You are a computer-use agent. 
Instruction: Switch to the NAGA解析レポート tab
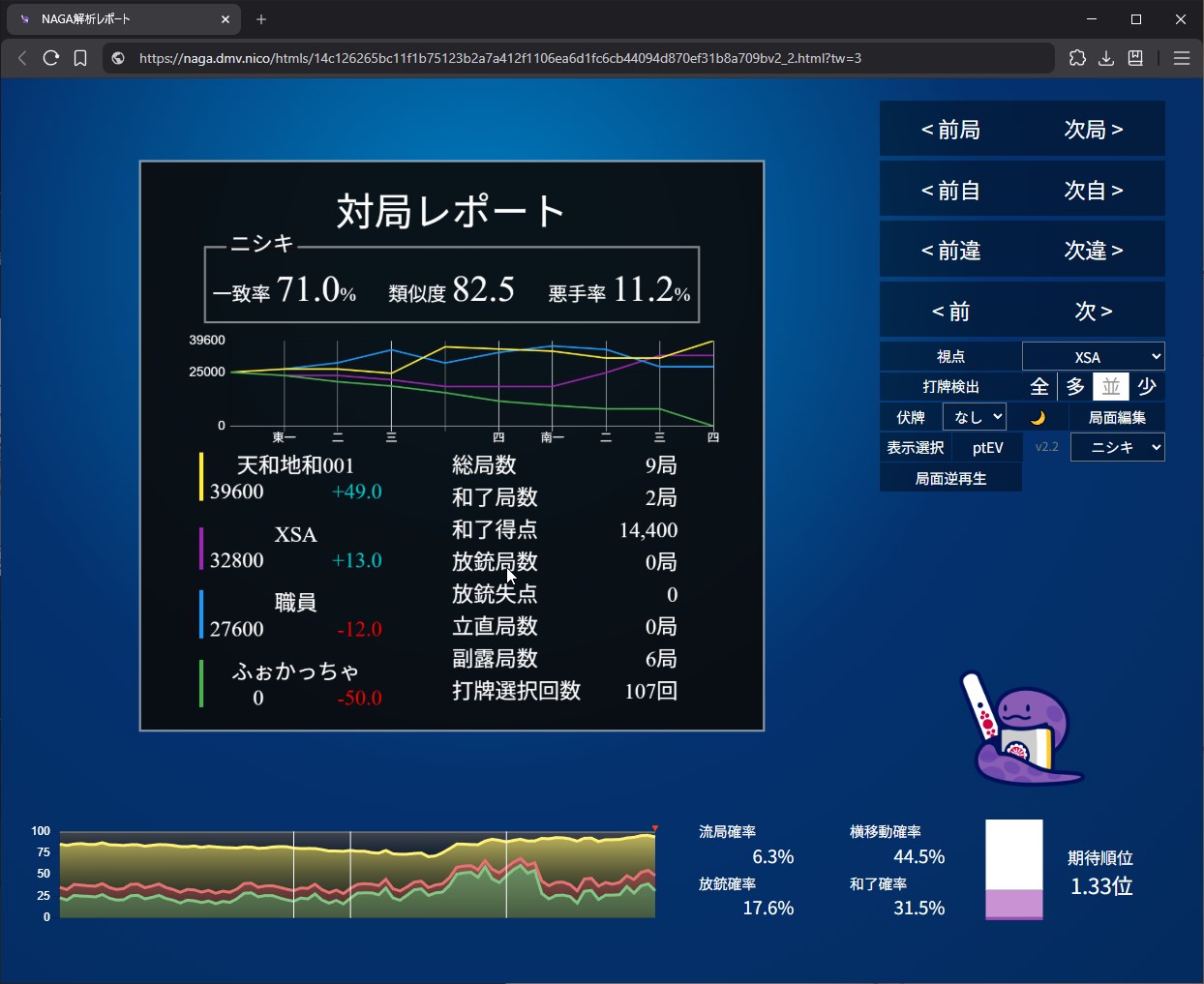click(x=116, y=19)
